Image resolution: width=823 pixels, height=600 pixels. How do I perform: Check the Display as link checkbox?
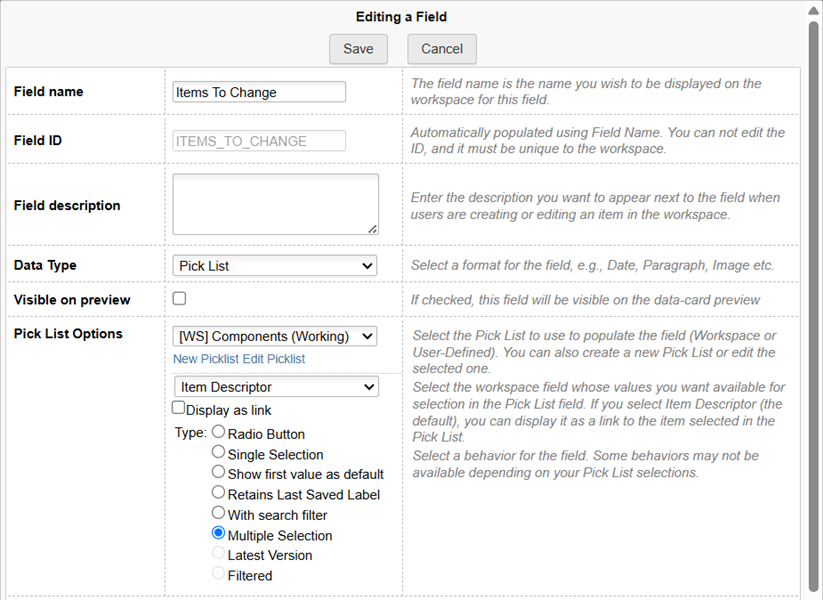[x=178, y=408]
